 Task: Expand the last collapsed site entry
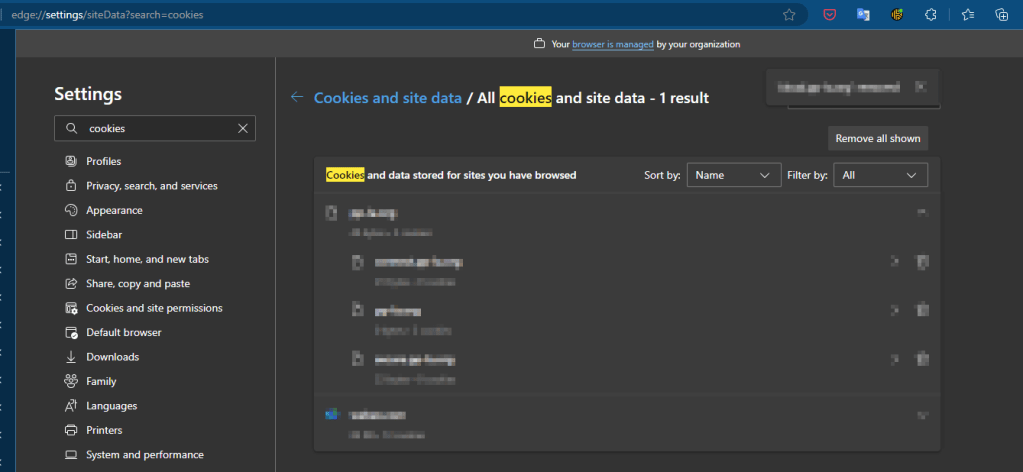click(x=923, y=415)
